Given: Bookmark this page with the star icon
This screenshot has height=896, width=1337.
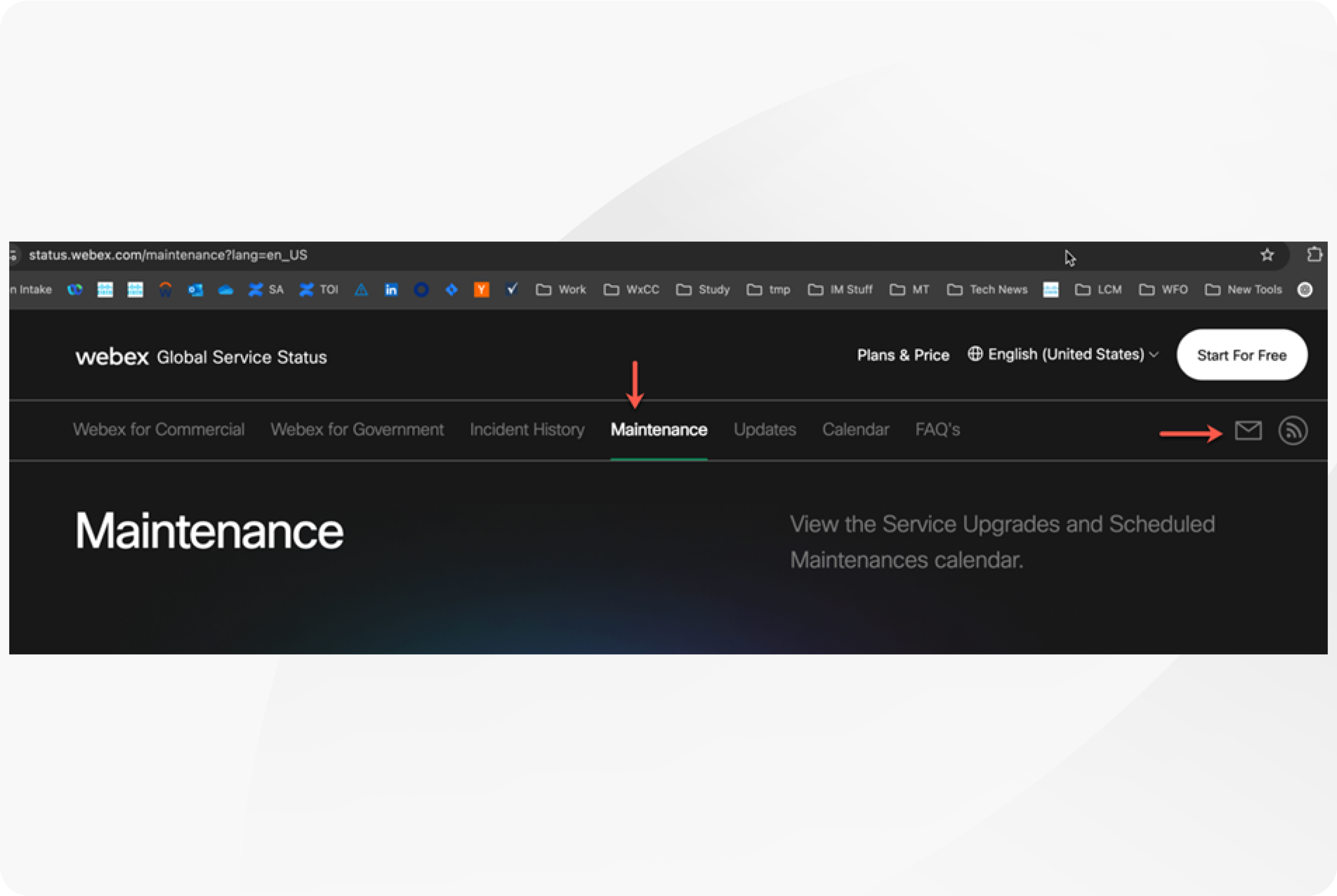Looking at the screenshot, I should (1267, 255).
